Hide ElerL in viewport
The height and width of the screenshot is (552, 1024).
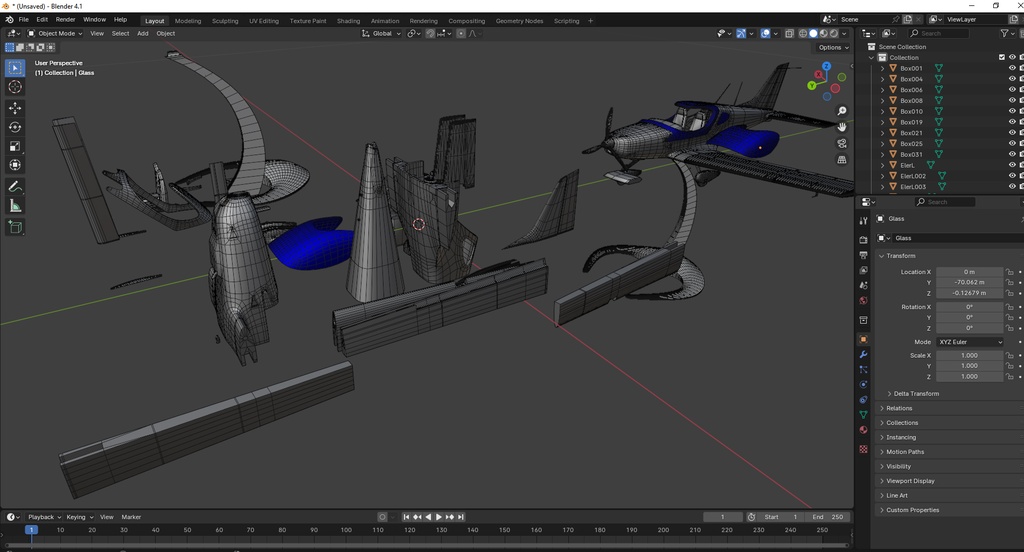1012,165
